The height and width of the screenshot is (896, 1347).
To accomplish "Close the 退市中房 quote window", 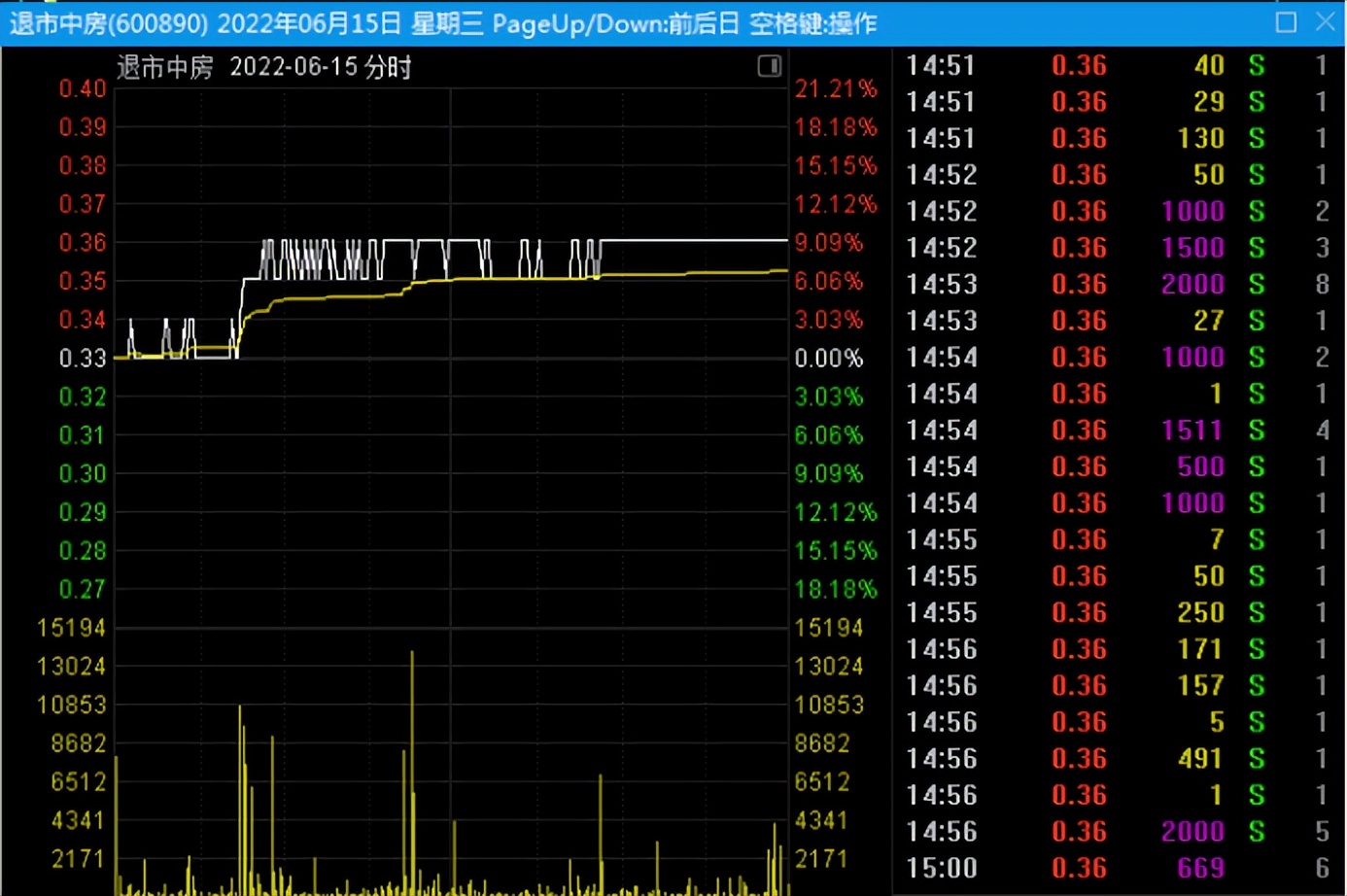I will click(x=1325, y=22).
